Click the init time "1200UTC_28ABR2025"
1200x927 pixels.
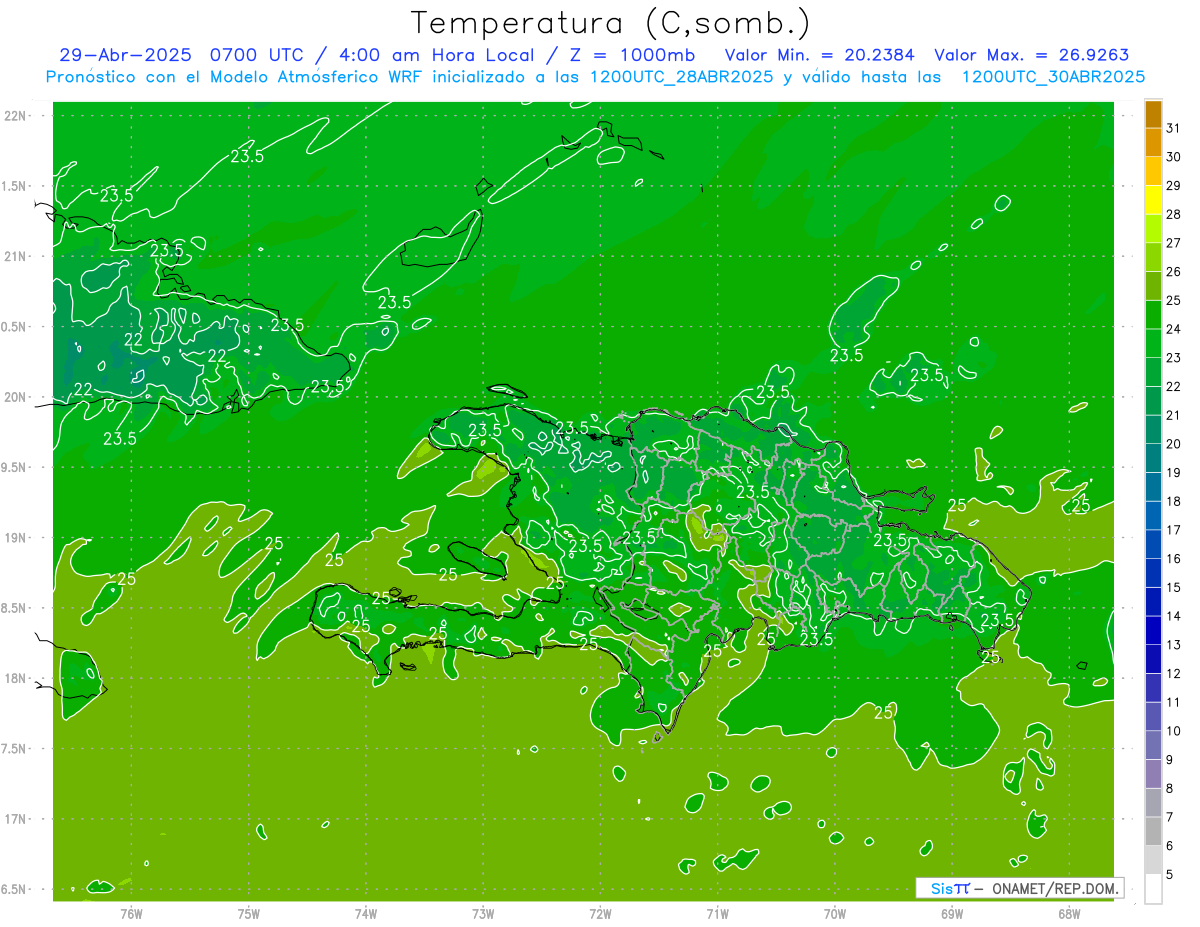pos(682,77)
